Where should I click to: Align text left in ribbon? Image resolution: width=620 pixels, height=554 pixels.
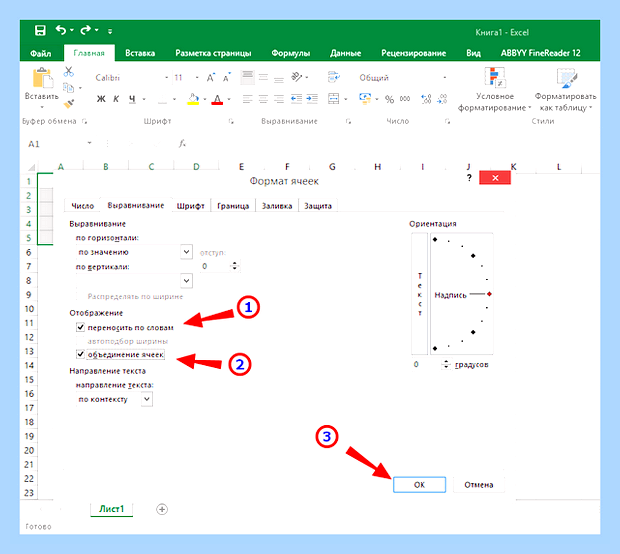248,98
